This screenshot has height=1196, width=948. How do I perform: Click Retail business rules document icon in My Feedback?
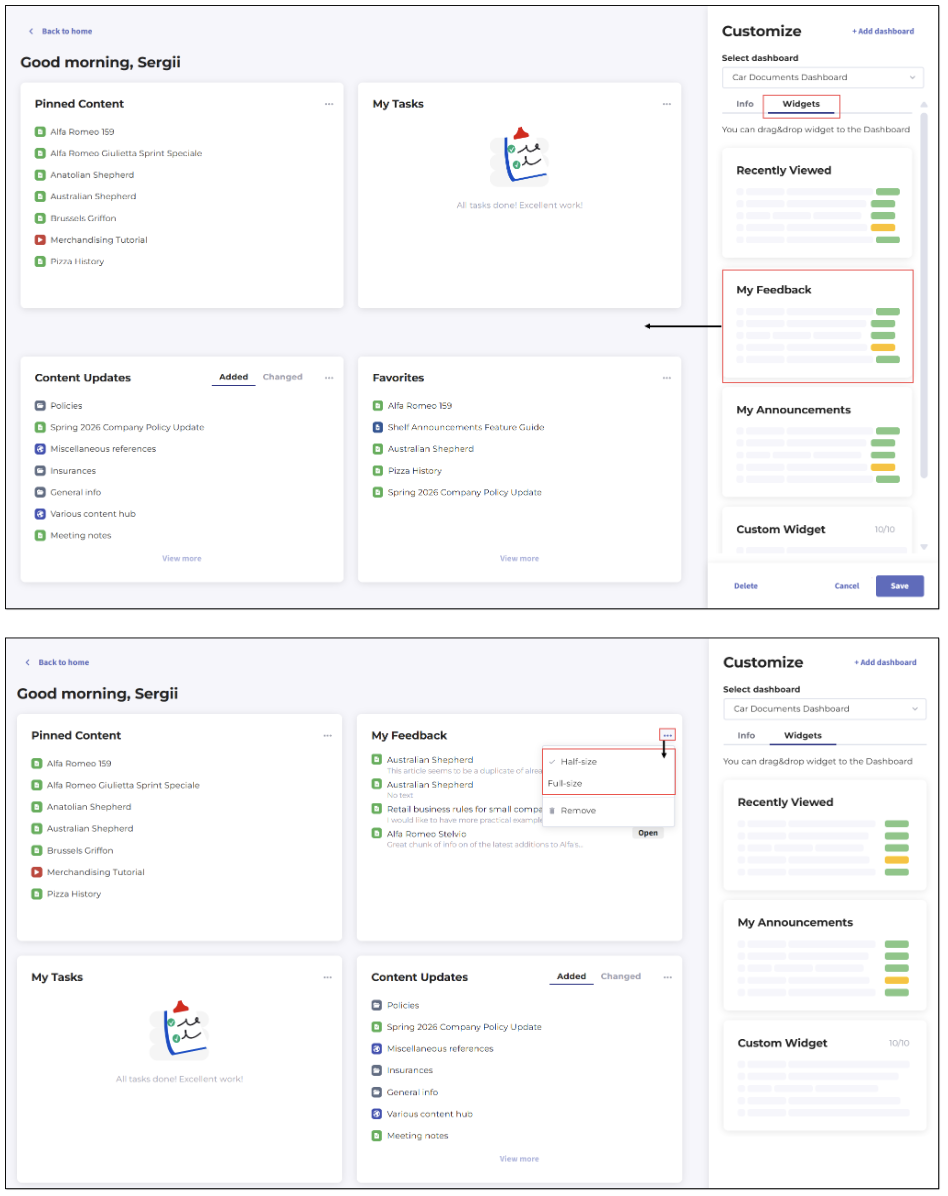point(376,809)
